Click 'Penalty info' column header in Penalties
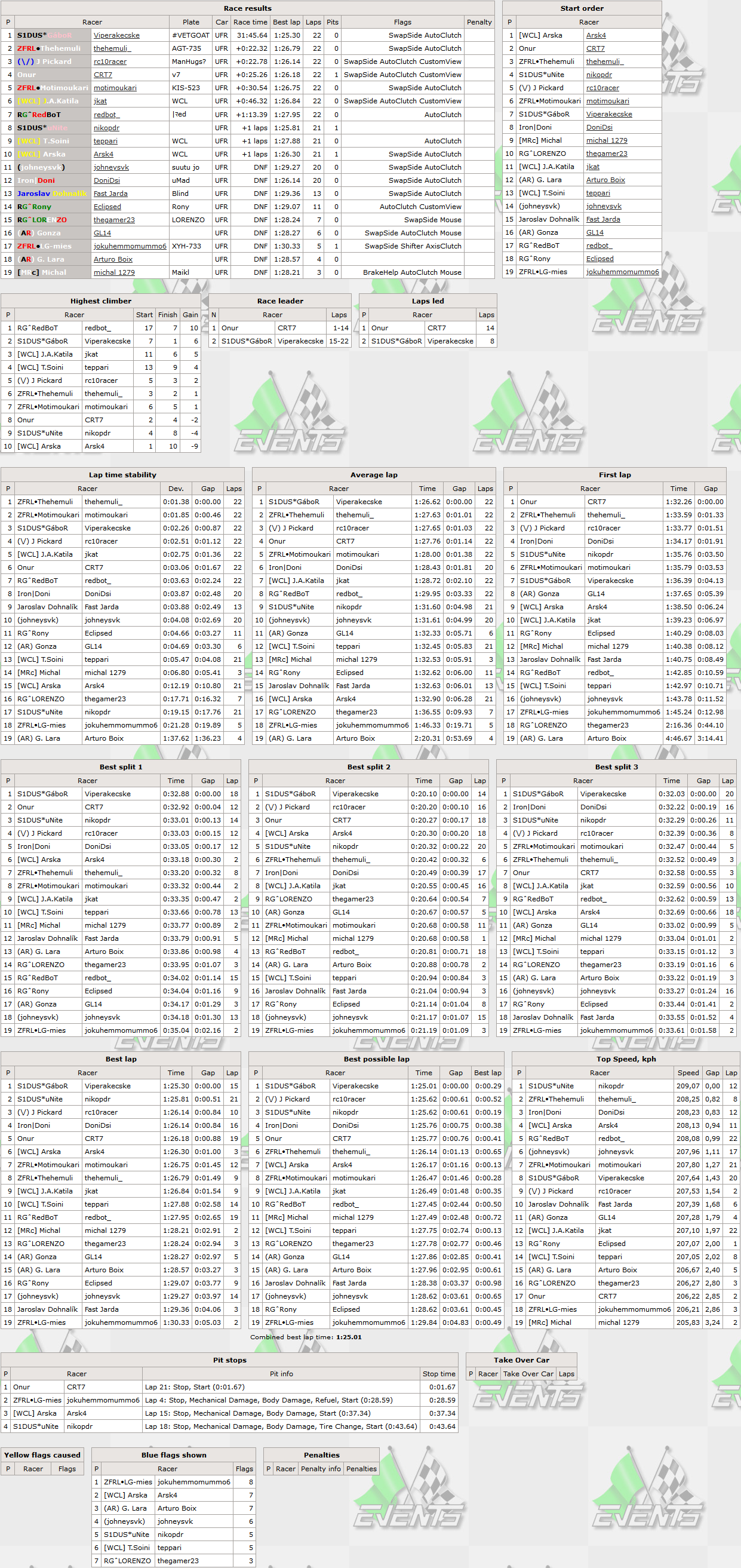This screenshot has width=741, height=1568. point(321,1469)
